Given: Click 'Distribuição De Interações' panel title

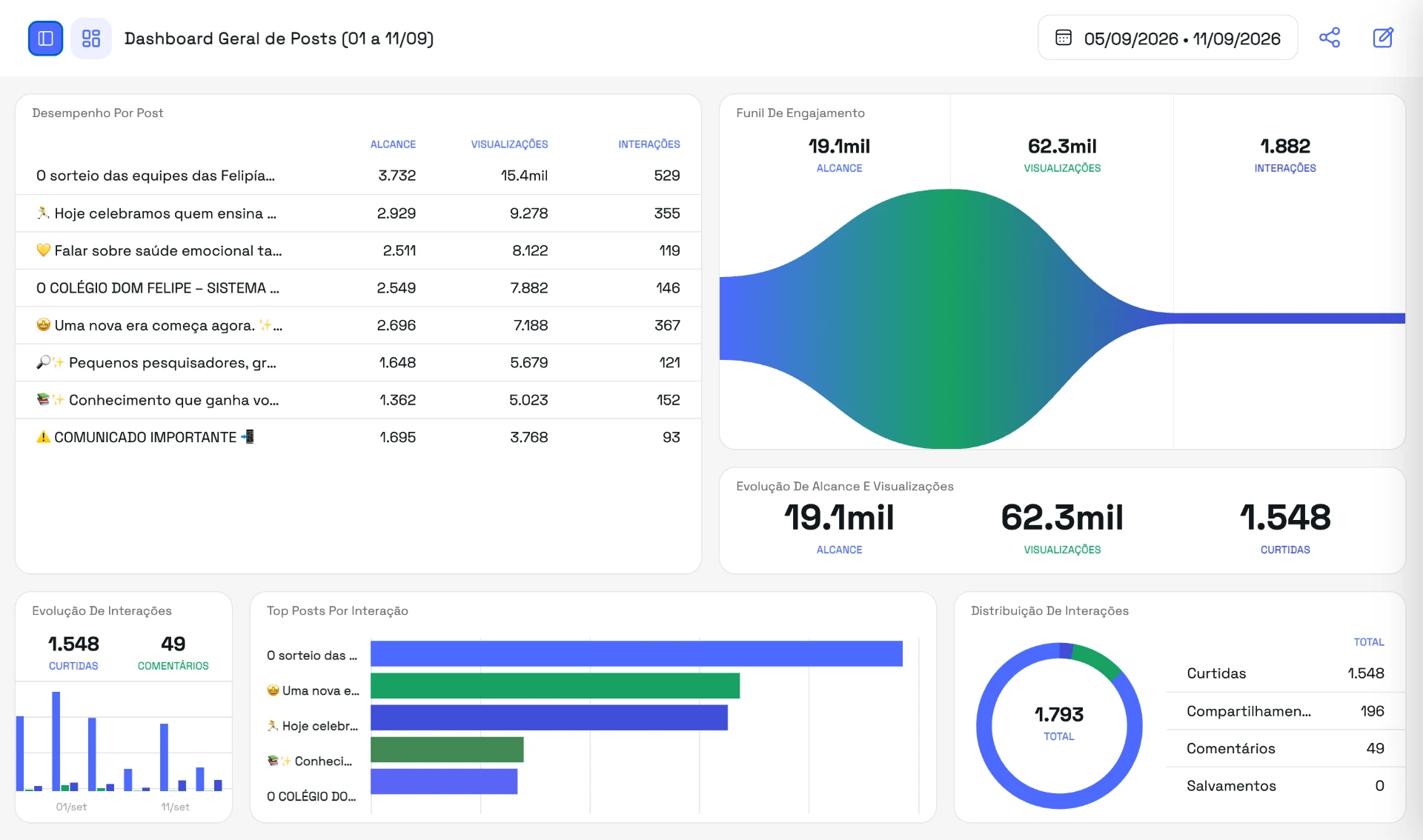Looking at the screenshot, I should point(1049,610).
